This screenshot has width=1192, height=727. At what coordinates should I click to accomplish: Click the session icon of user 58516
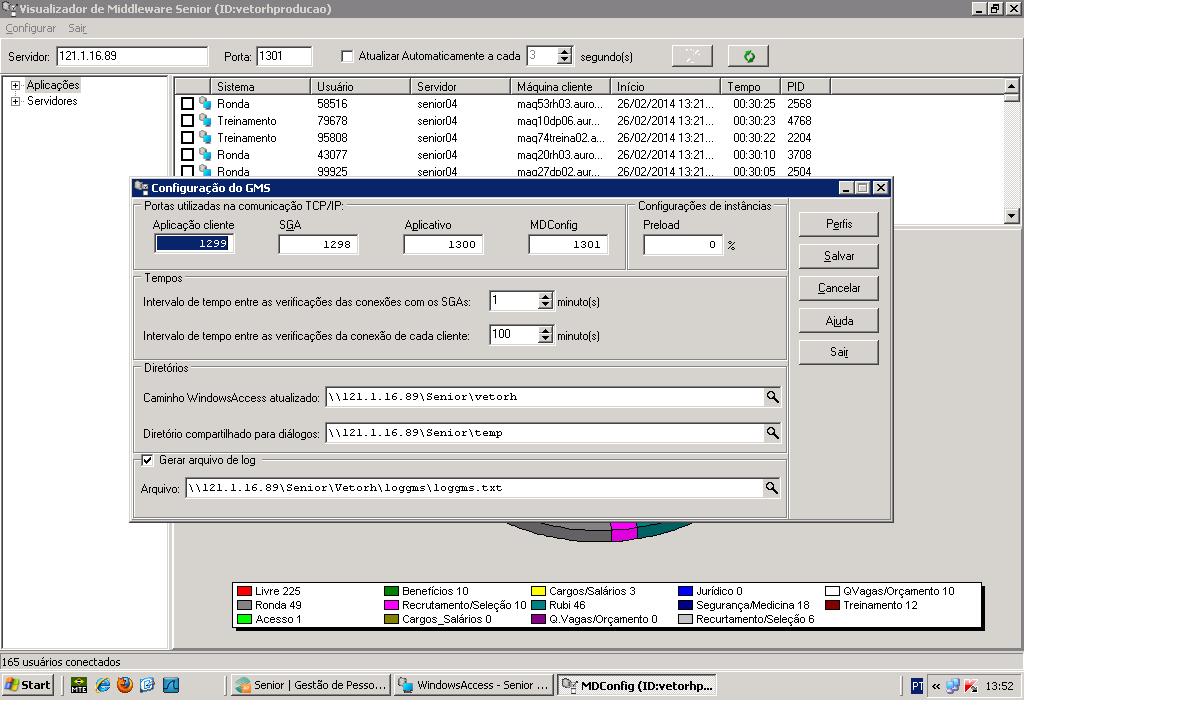[x=205, y=103]
